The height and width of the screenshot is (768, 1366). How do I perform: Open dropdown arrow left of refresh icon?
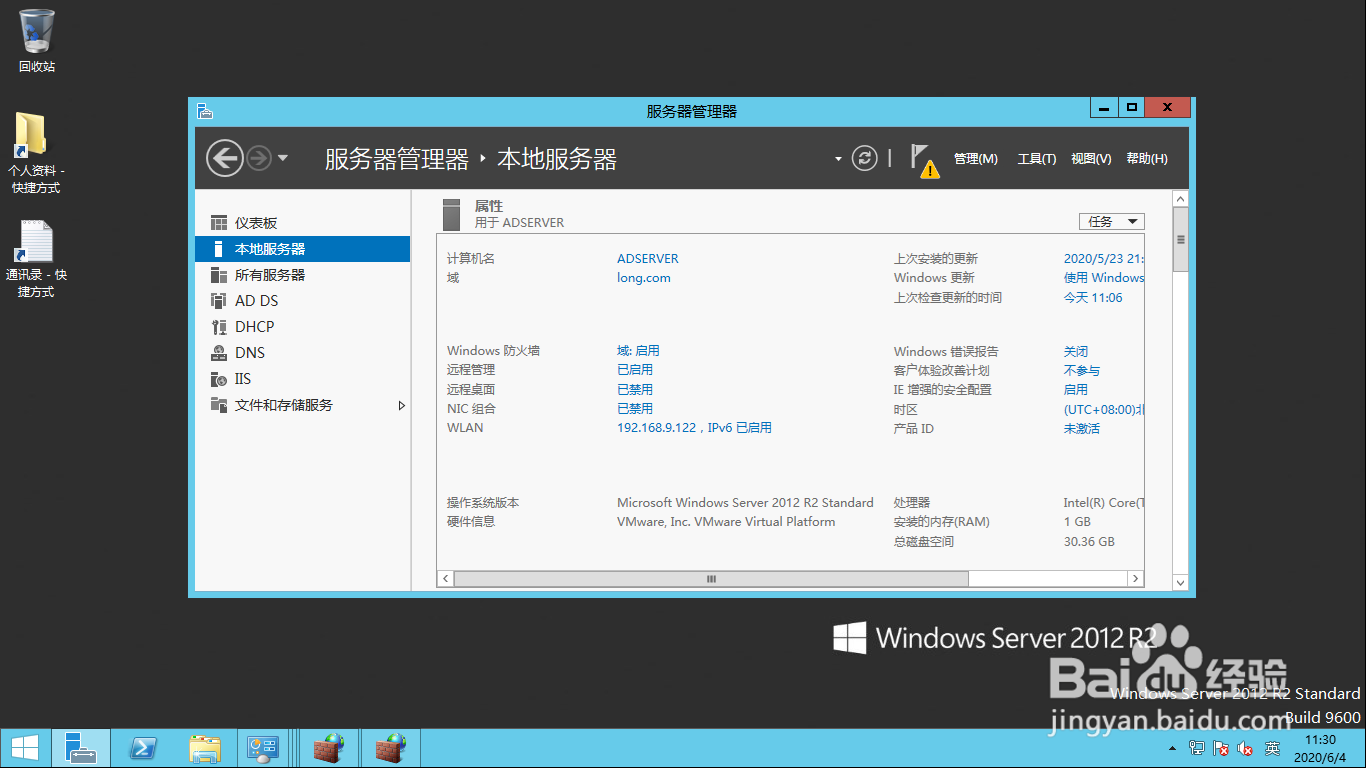[838, 159]
